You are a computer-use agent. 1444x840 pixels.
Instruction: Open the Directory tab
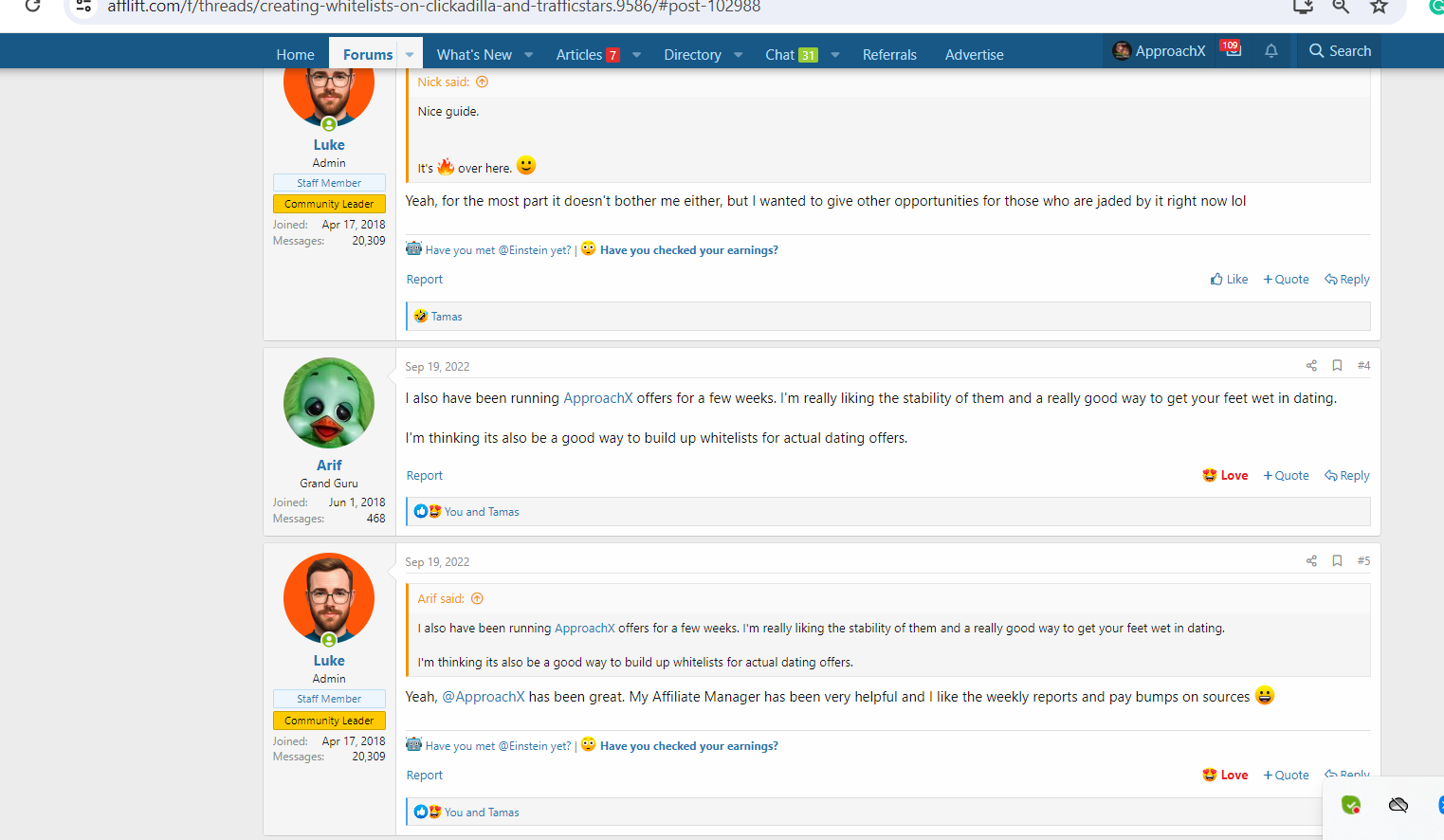tap(692, 55)
